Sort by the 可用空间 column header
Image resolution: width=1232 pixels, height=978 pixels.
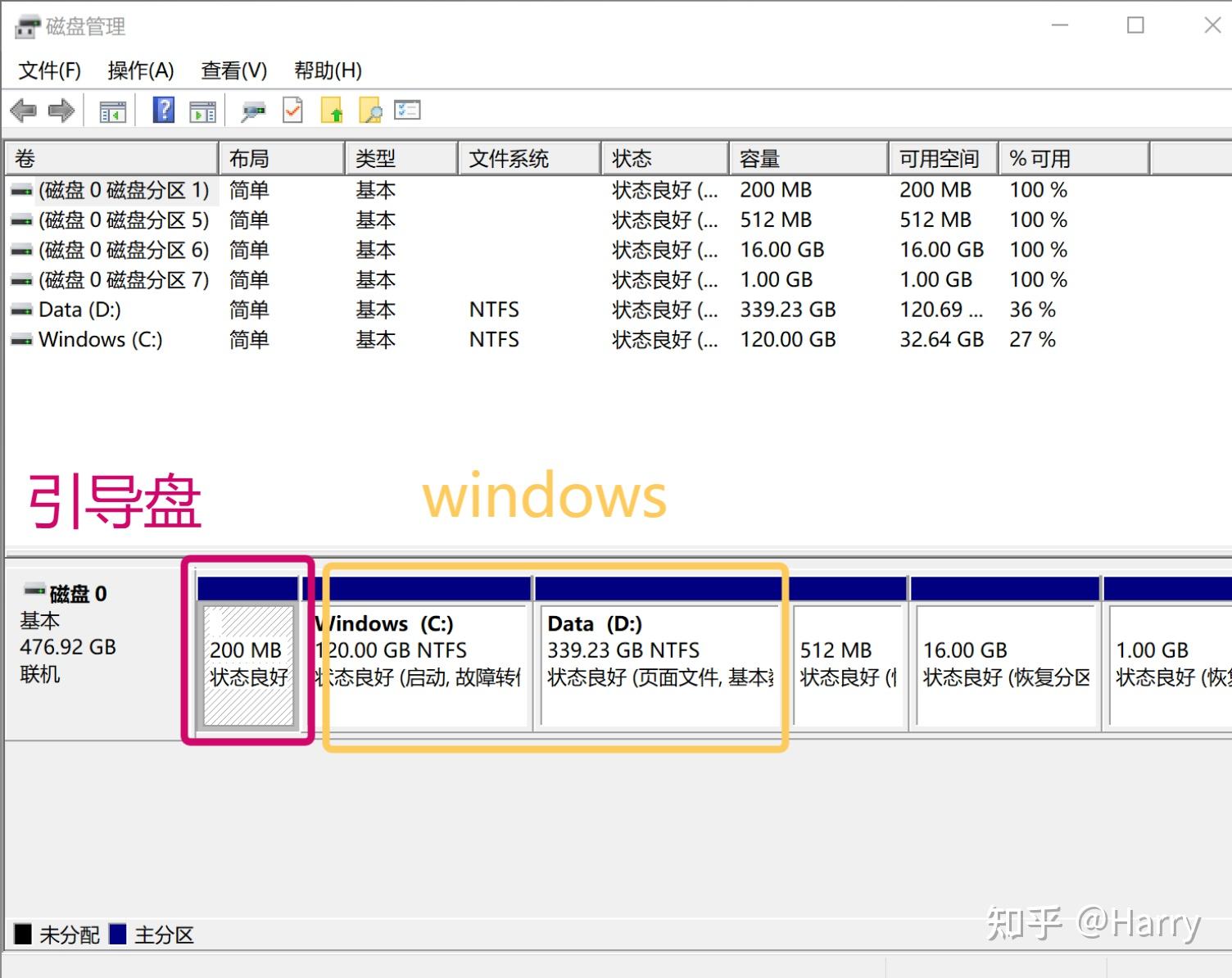point(944,158)
